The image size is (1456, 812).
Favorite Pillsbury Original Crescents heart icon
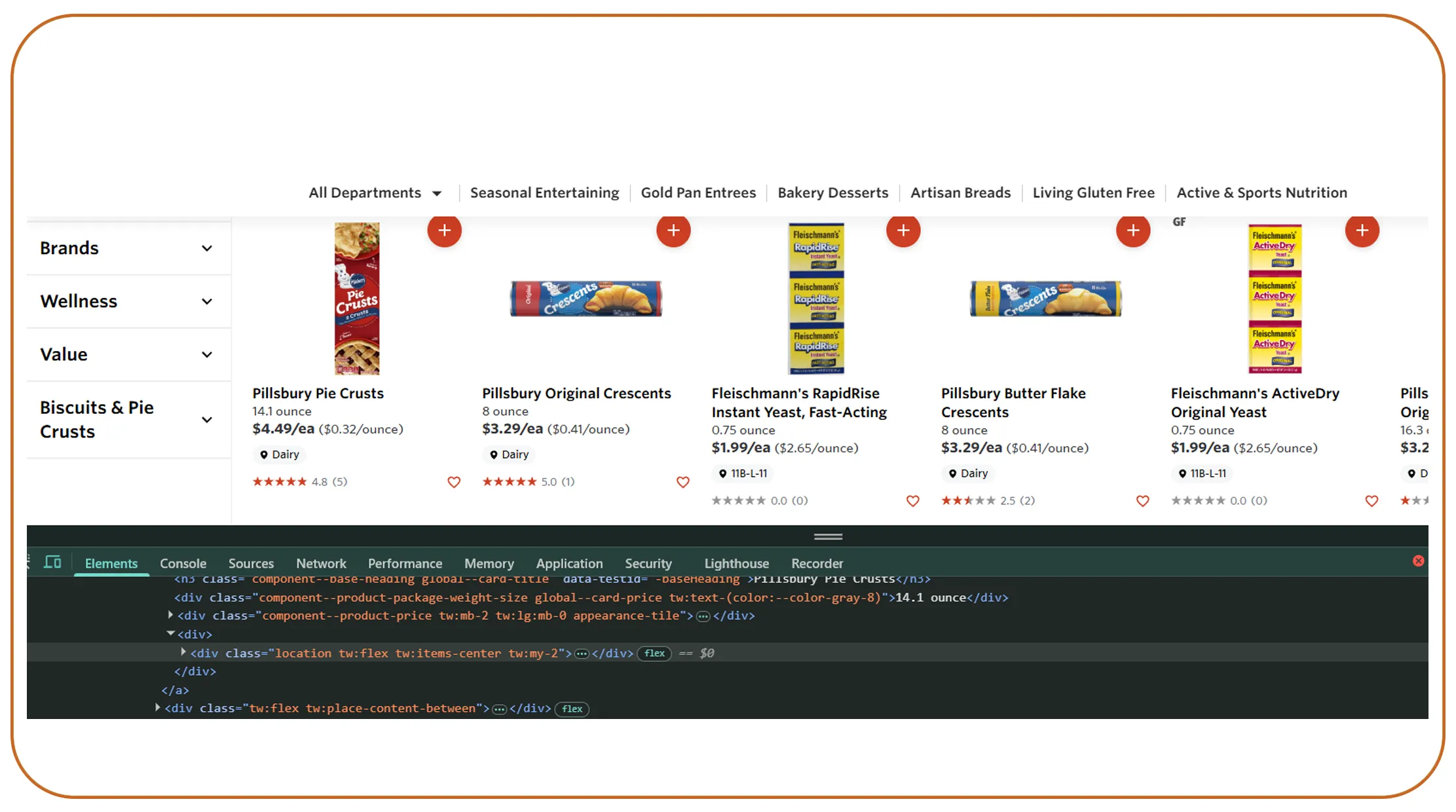point(683,482)
